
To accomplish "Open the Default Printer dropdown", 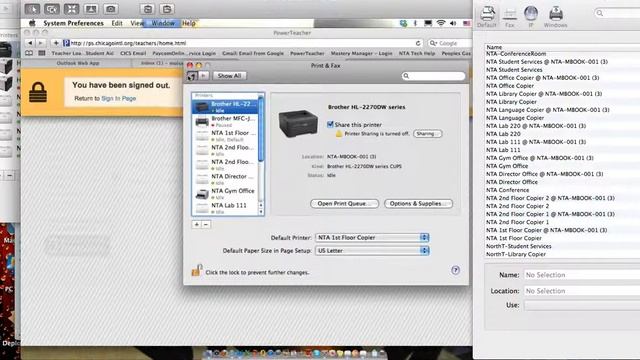I will (372, 238).
